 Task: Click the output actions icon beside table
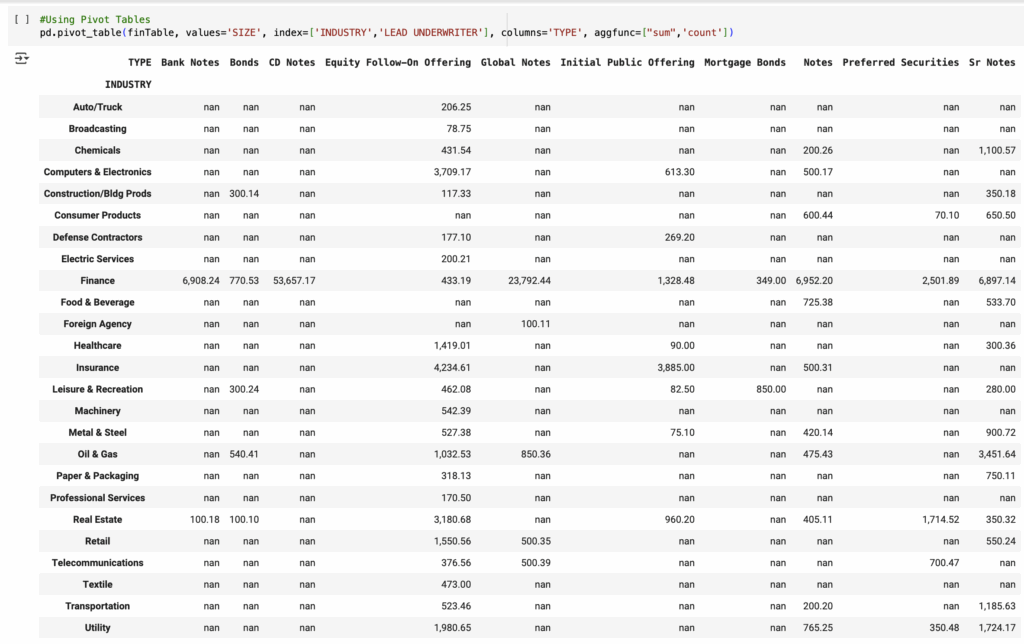pos(22,60)
